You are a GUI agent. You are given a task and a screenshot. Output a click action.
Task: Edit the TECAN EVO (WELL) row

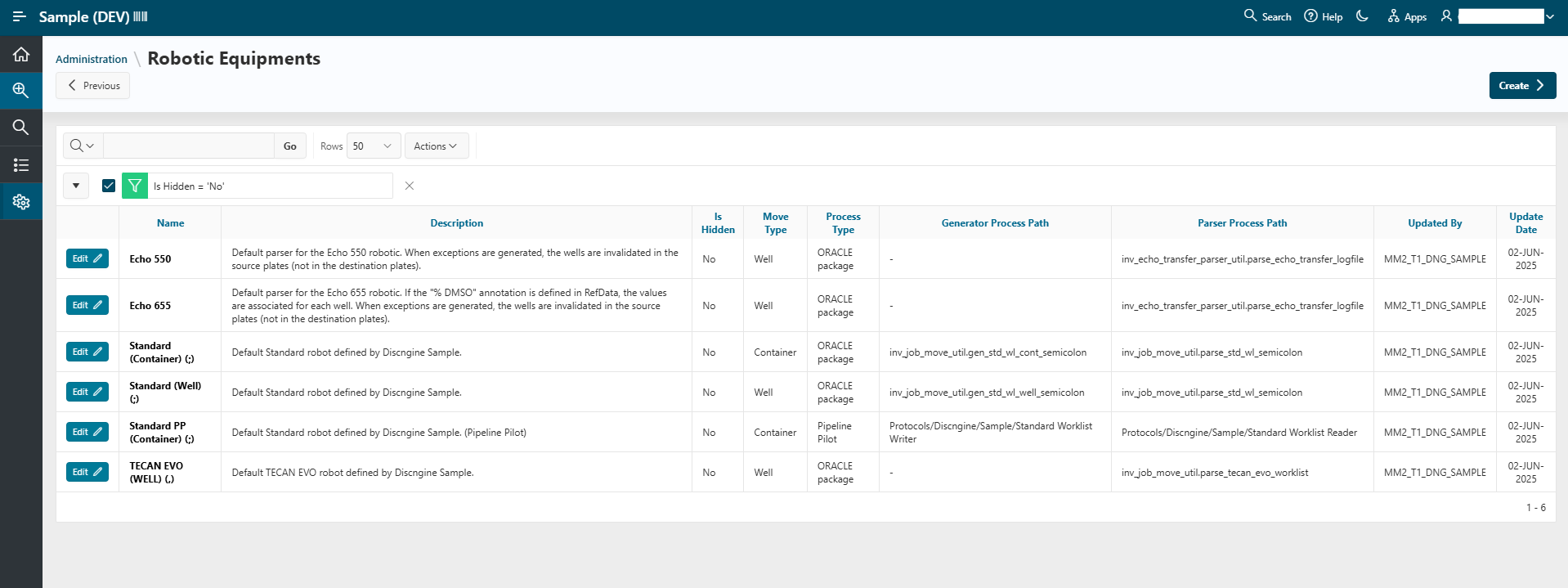[87, 472]
